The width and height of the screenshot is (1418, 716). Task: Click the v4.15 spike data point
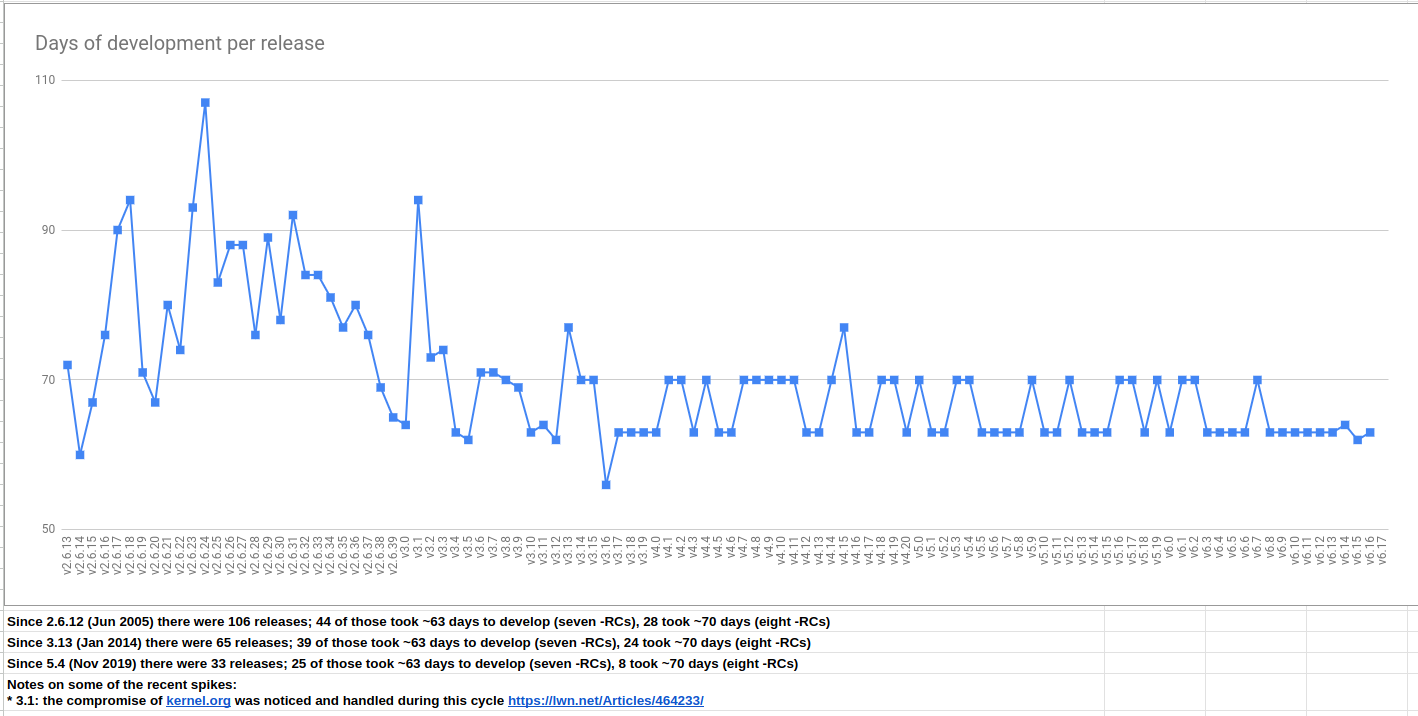pyautogui.click(x=844, y=328)
